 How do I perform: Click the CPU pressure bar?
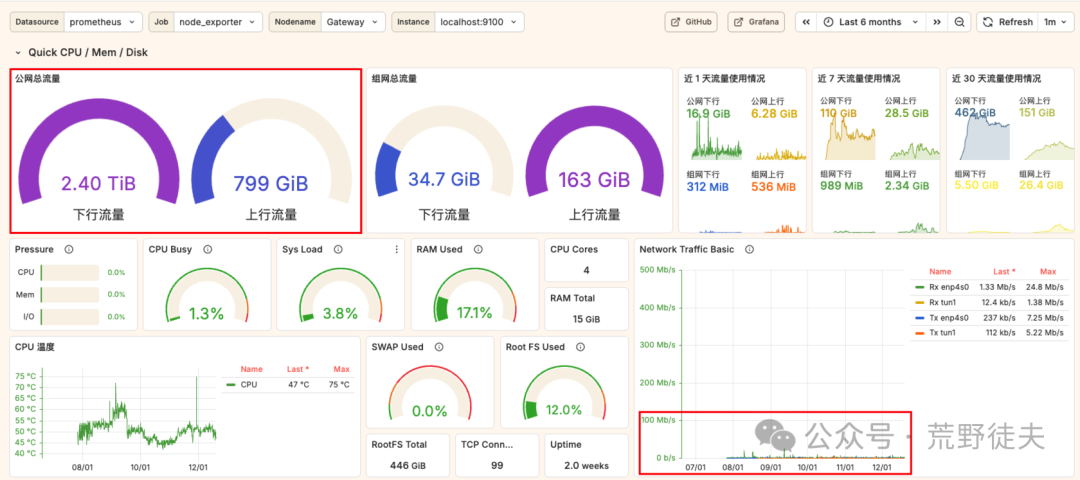[70, 273]
